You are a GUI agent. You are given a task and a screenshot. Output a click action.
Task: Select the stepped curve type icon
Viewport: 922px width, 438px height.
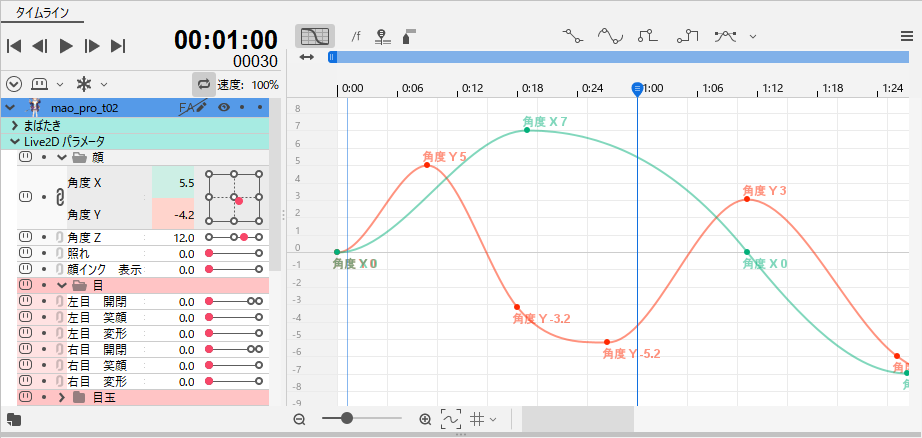tap(648, 36)
